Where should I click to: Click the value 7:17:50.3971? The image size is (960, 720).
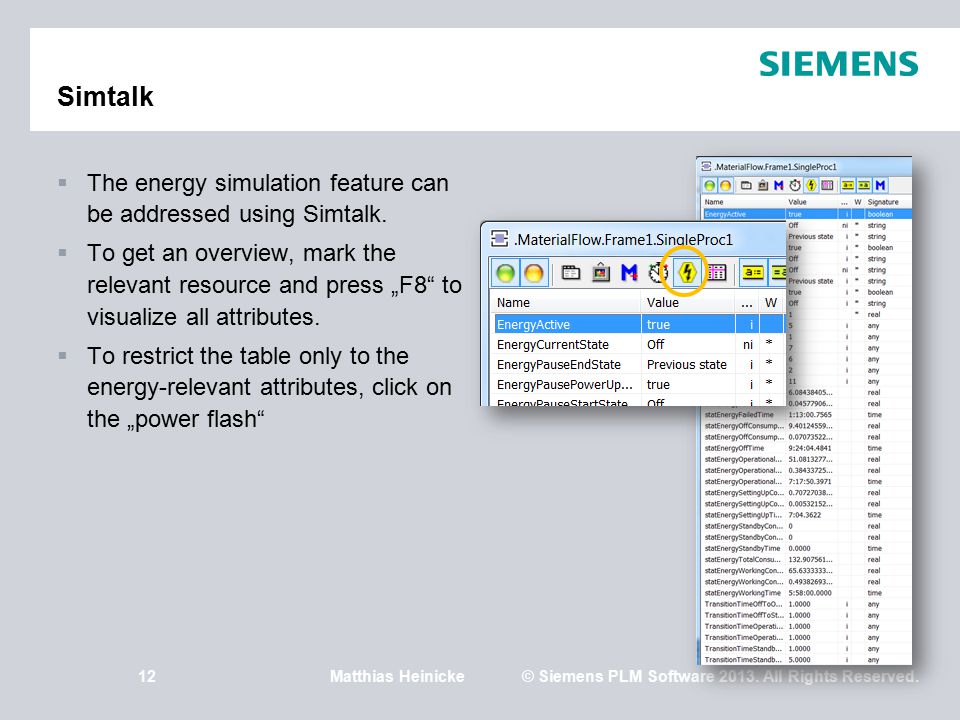(810, 482)
